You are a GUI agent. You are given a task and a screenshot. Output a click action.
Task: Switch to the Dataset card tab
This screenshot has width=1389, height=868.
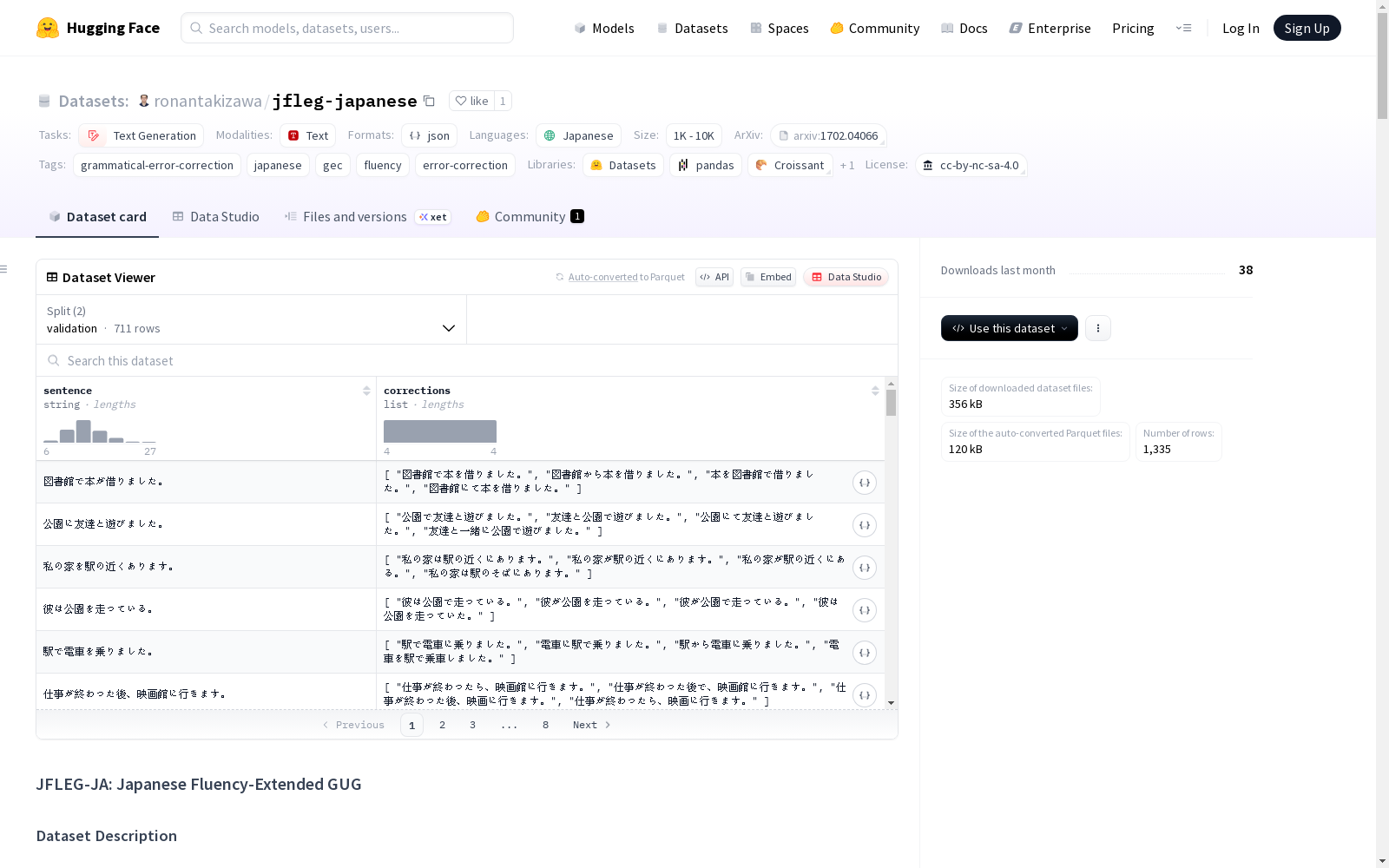tap(97, 217)
